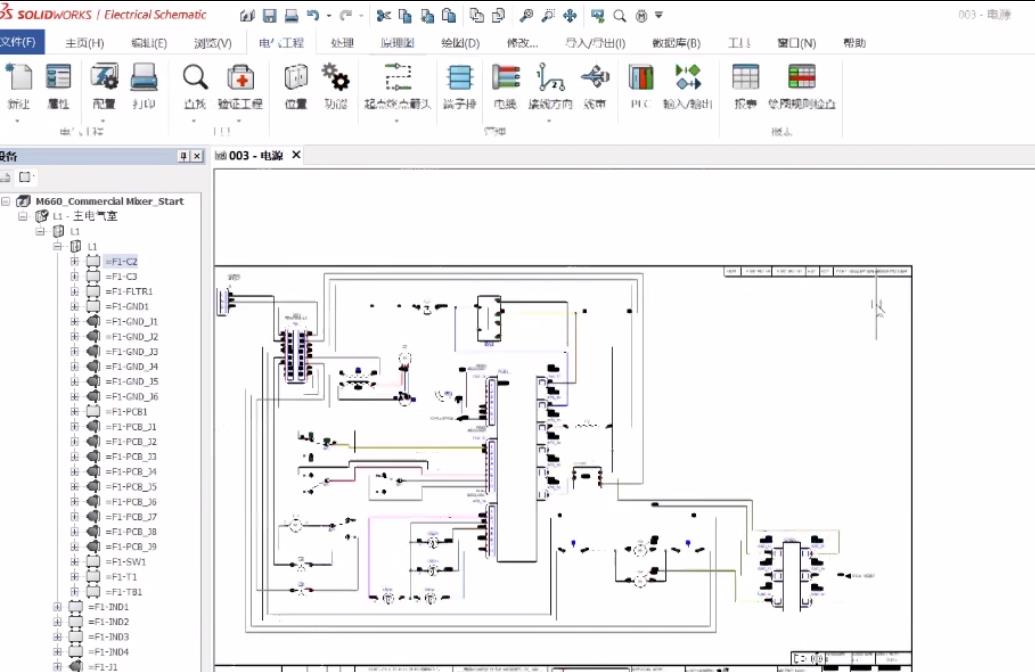The width and height of the screenshot is (1035, 672).
Task: Switch to the 电气工程 ribbon tab
Action: [281, 43]
